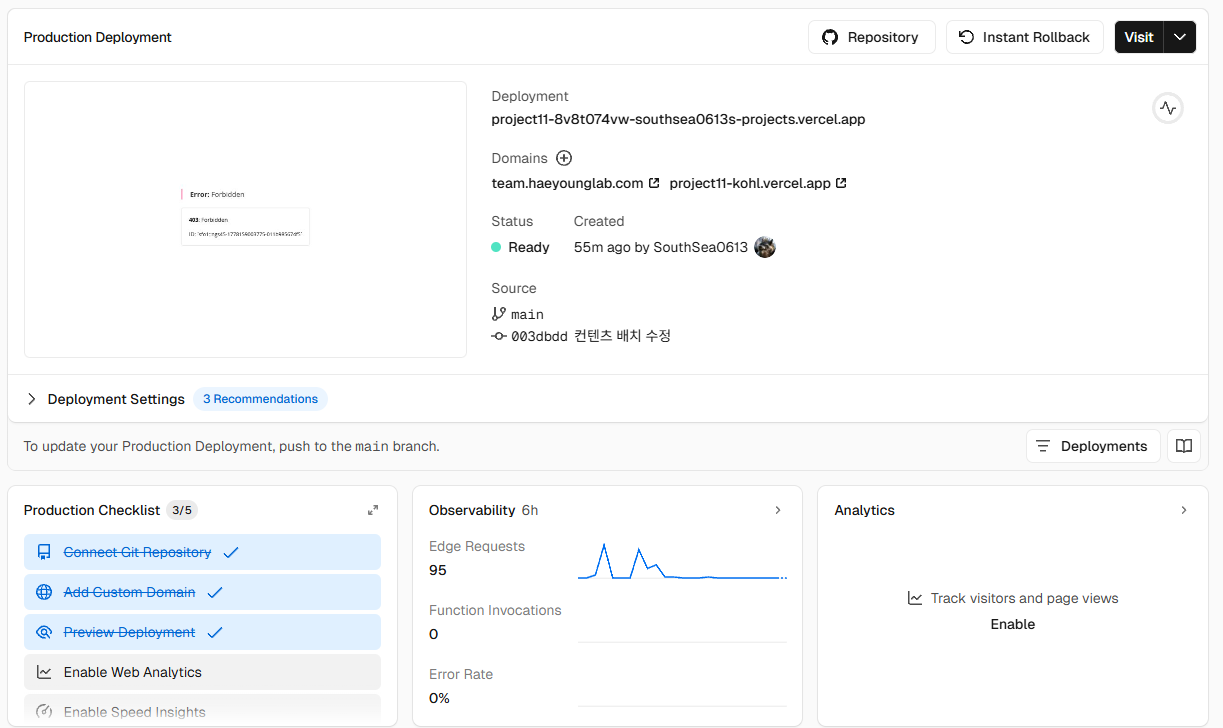Click the Observability heading
The height and width of the screenshot is (728, 1223).
tap(472, 510)
